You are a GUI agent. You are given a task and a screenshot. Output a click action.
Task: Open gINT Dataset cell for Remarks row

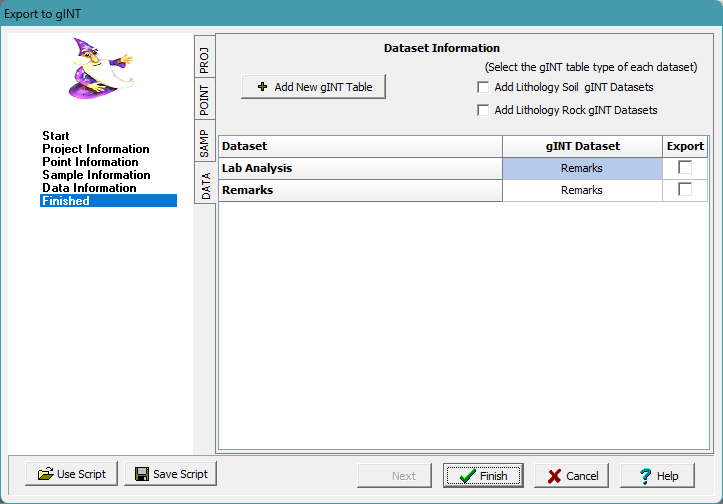pos(581,190)
